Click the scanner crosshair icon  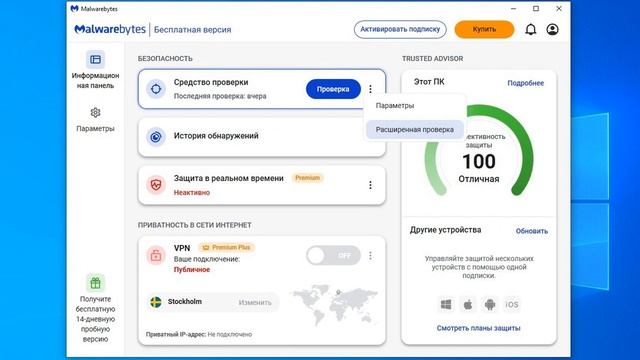(156, 89)
